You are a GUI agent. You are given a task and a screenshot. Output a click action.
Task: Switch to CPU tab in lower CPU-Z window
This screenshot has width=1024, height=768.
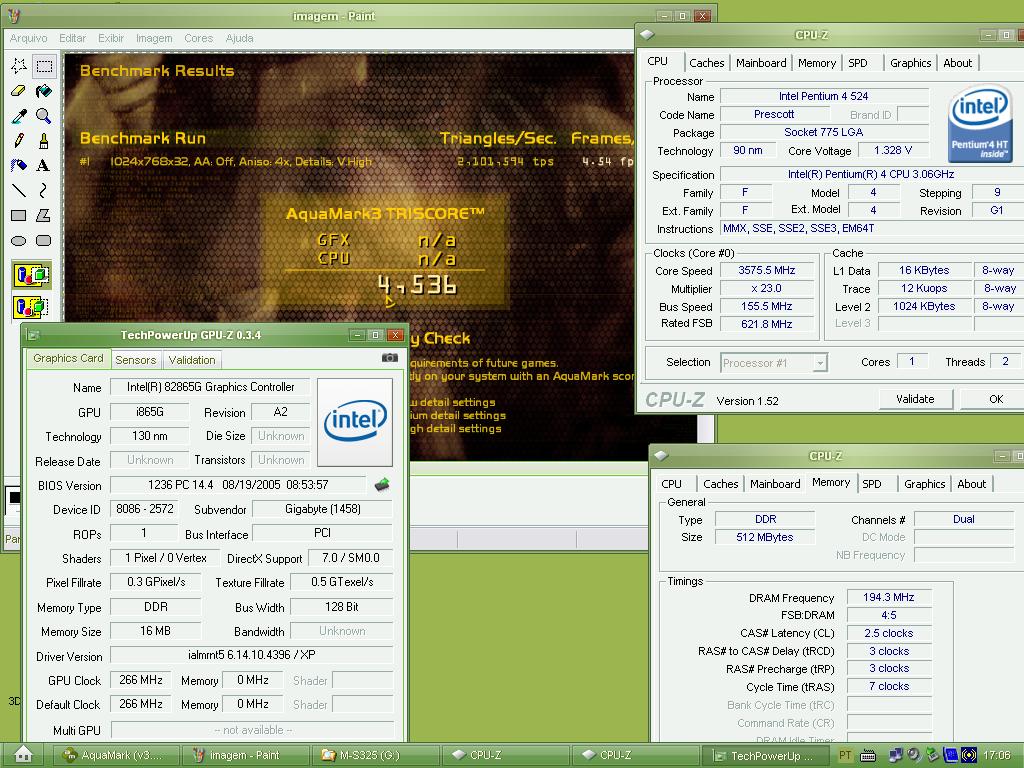tap(671, 484)
